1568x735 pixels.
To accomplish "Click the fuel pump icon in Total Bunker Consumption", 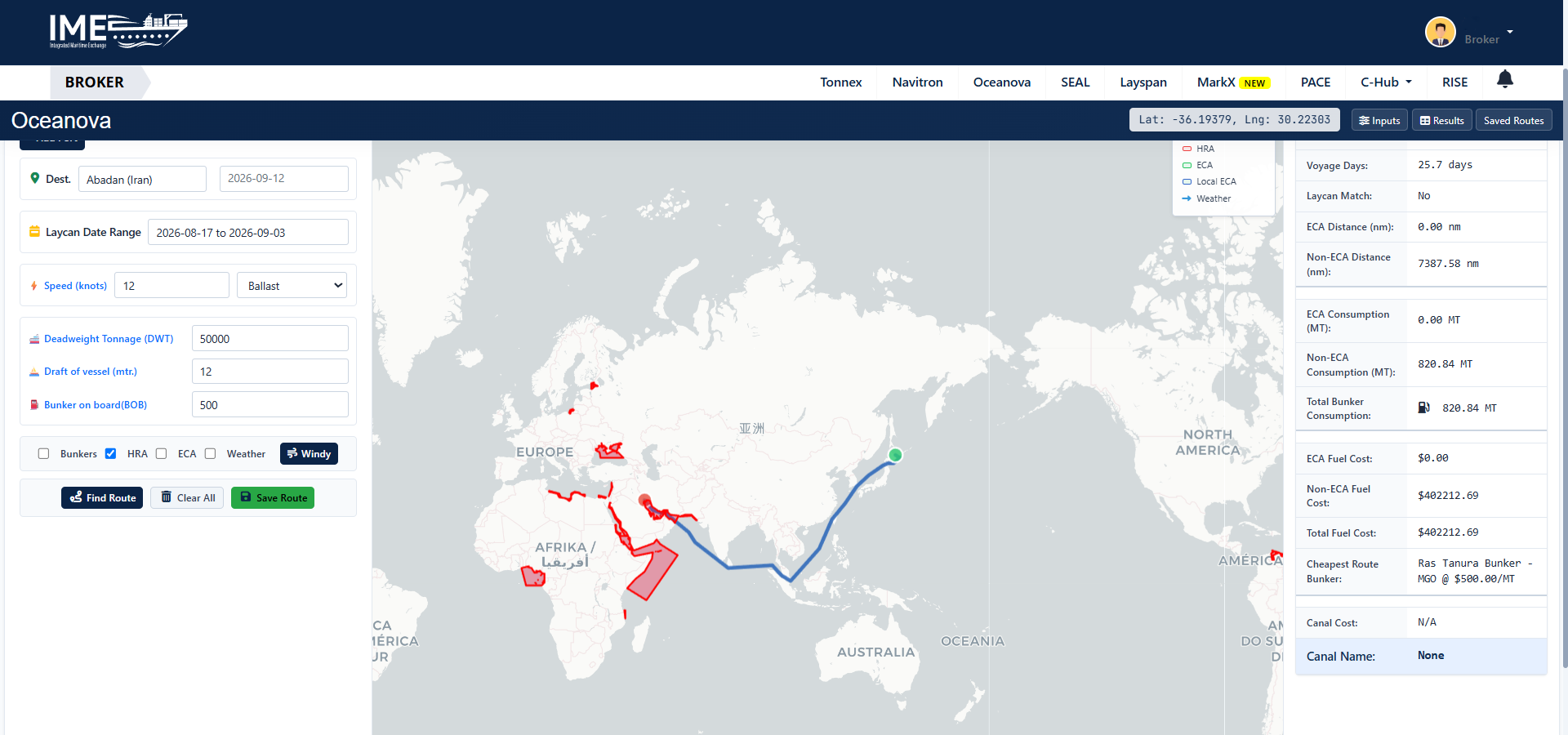I will [1423, 408].
